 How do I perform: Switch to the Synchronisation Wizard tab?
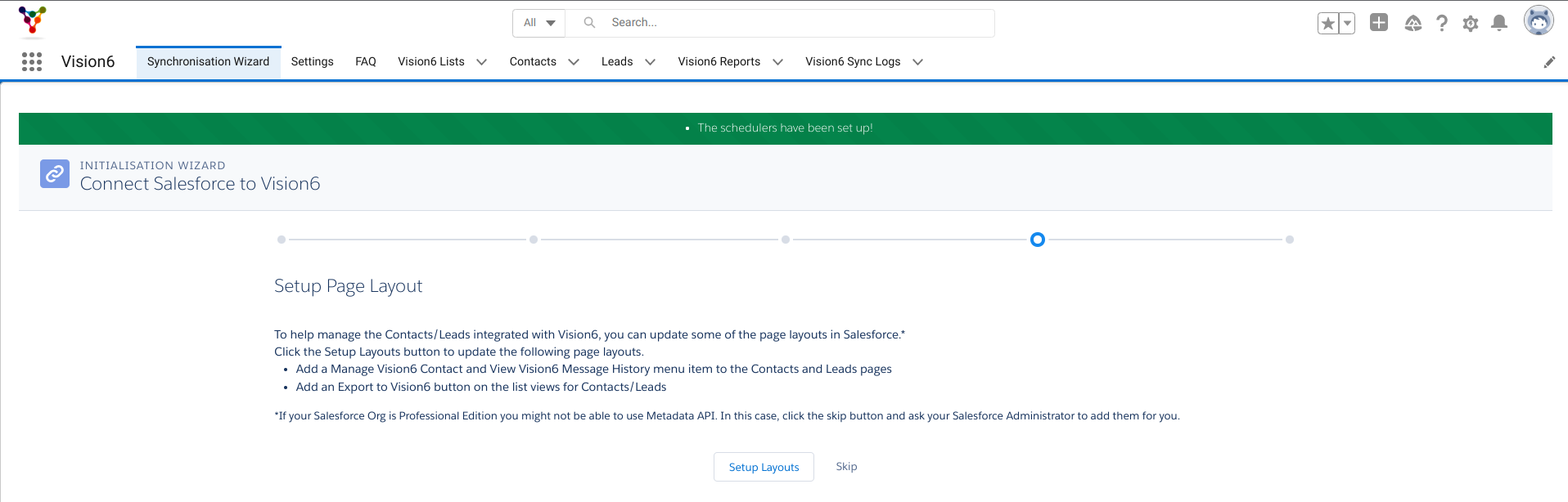[x=208, y=62]
